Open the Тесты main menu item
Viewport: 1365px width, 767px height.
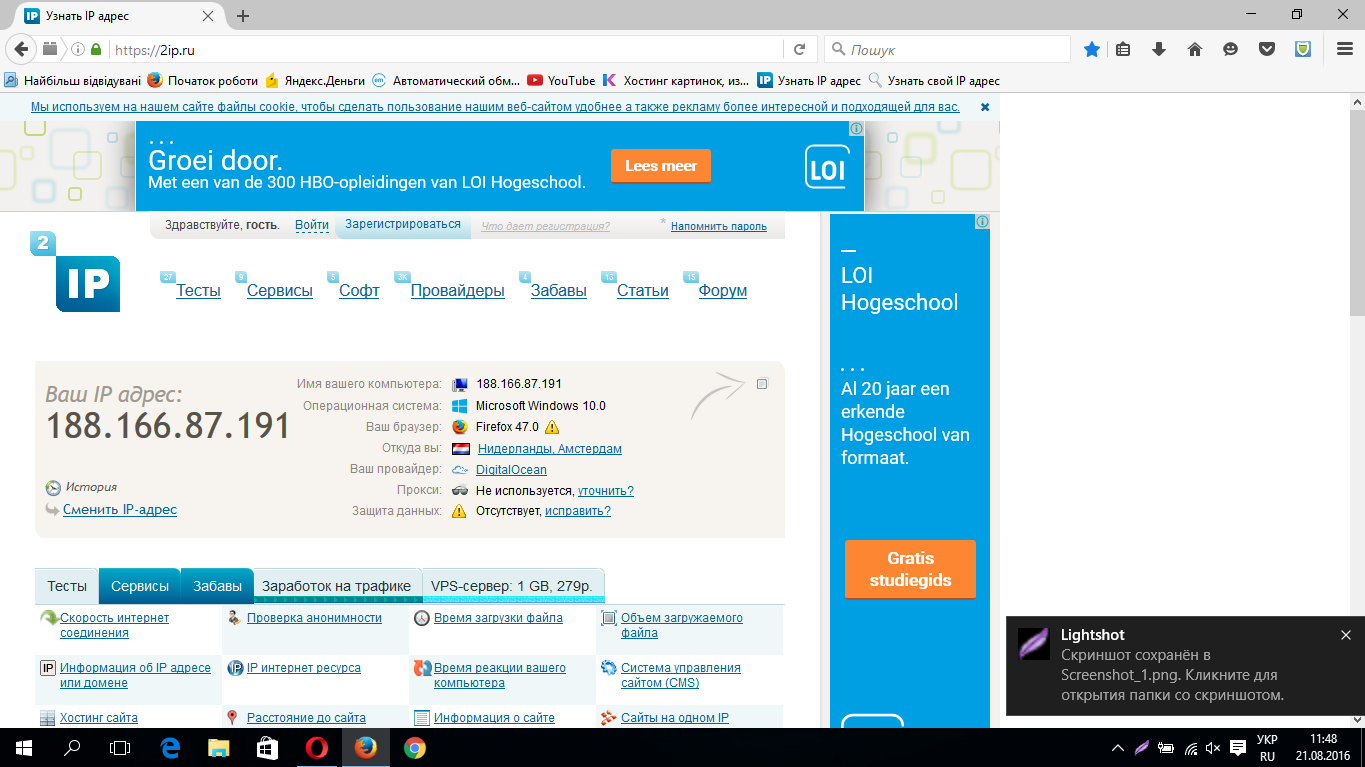(198, 291)
